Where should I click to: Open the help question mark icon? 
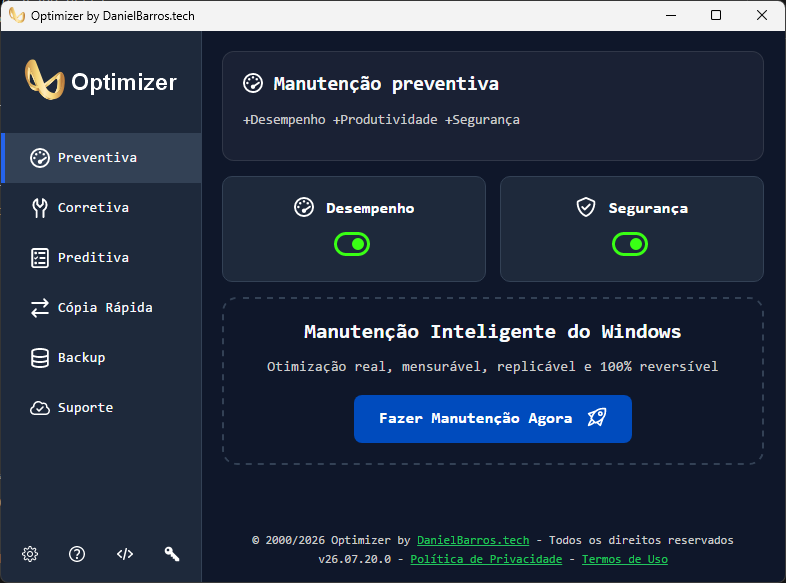[x=77, y=554]
